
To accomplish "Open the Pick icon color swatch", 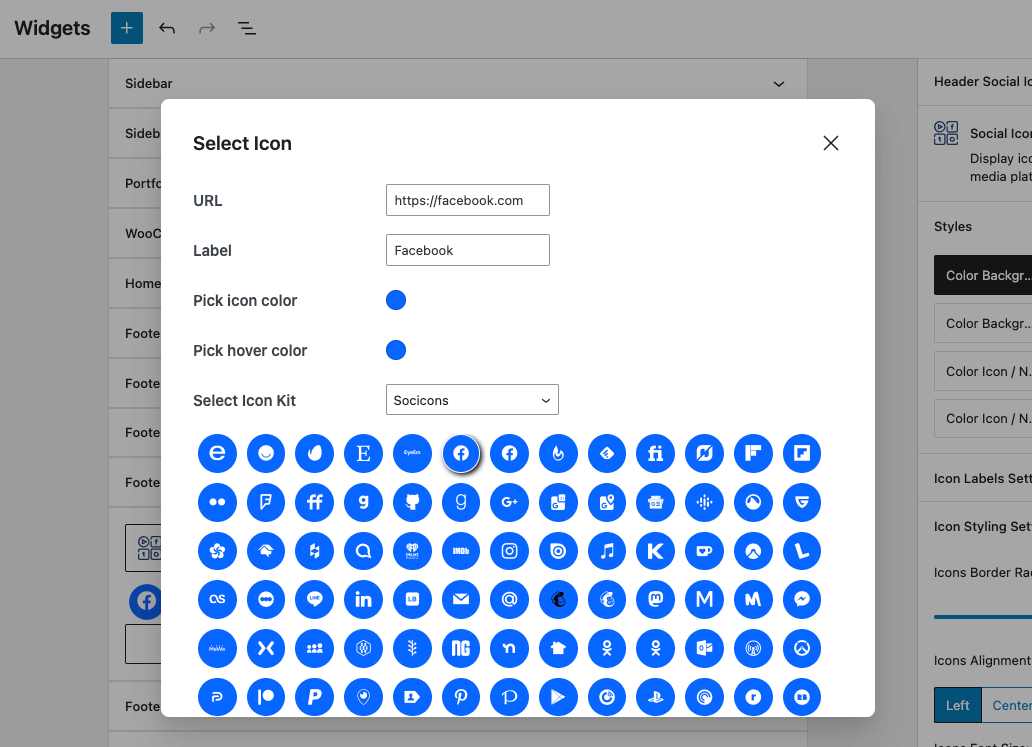I will pos(396,300).
